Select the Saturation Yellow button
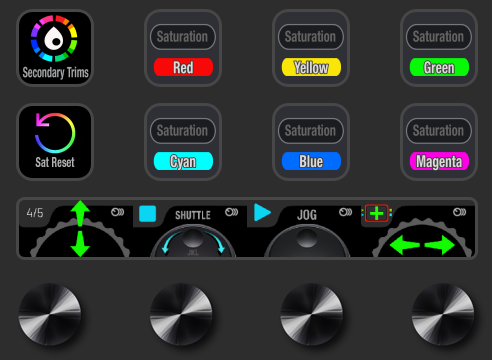Viewport: 492px width, 360px height. click(x=311, y=48)
